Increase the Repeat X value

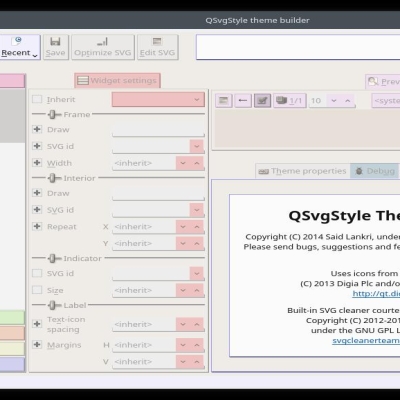click(197, 227)
